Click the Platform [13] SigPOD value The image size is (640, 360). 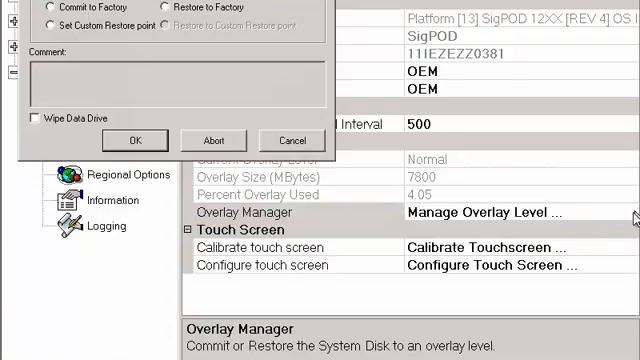(x=523, y=19)
